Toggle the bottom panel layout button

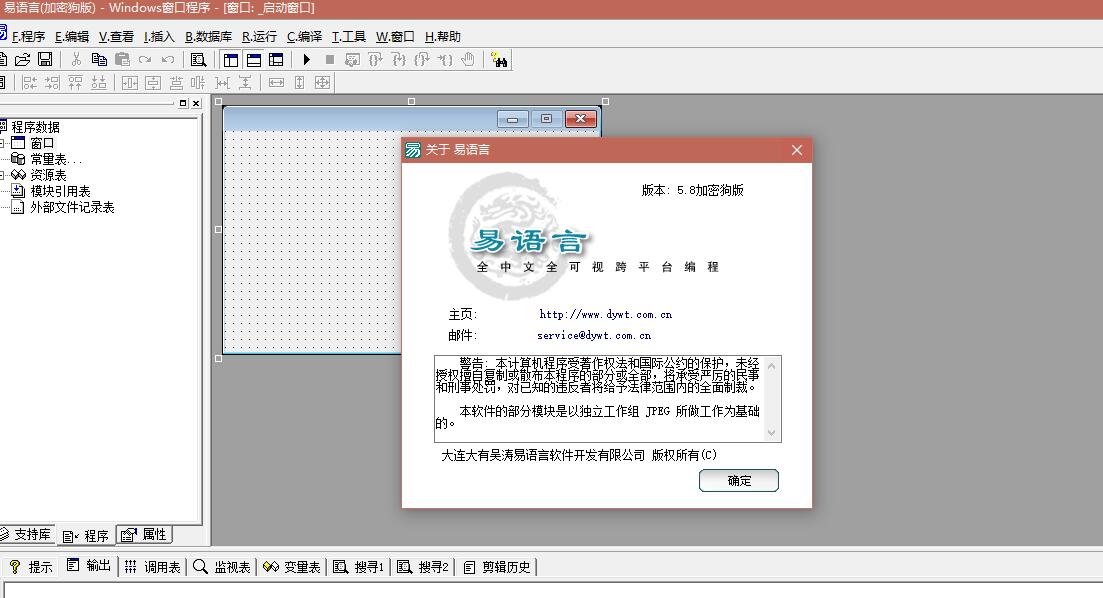254,60
